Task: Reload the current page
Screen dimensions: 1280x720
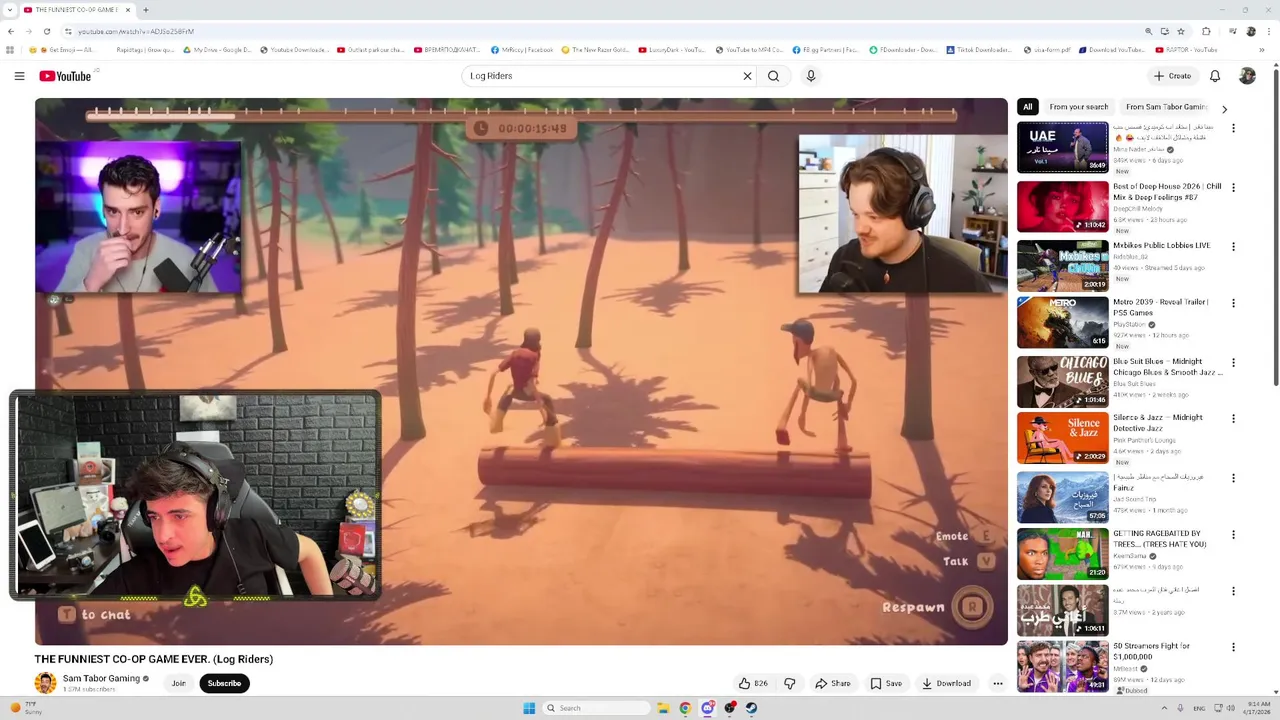Action: 46,31
